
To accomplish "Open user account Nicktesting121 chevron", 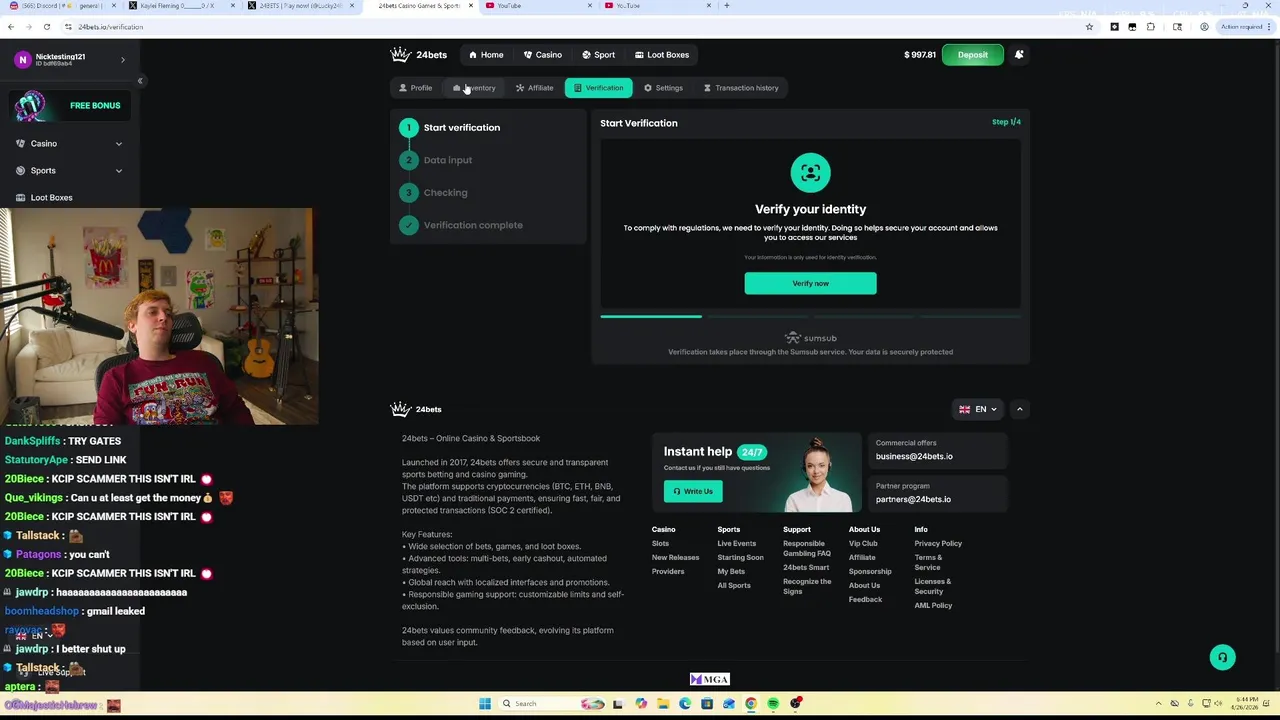I will tap(123, 60).
